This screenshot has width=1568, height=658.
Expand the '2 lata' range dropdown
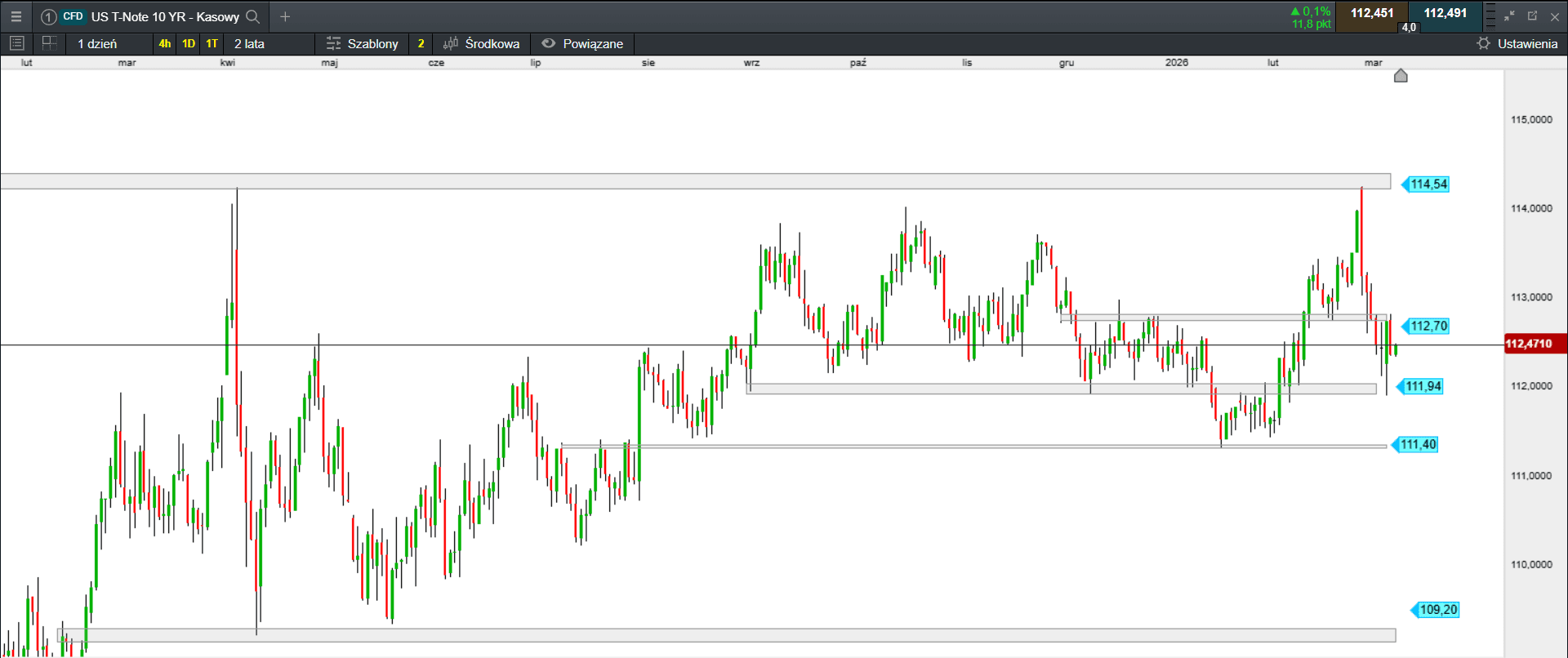pos(249,43)
